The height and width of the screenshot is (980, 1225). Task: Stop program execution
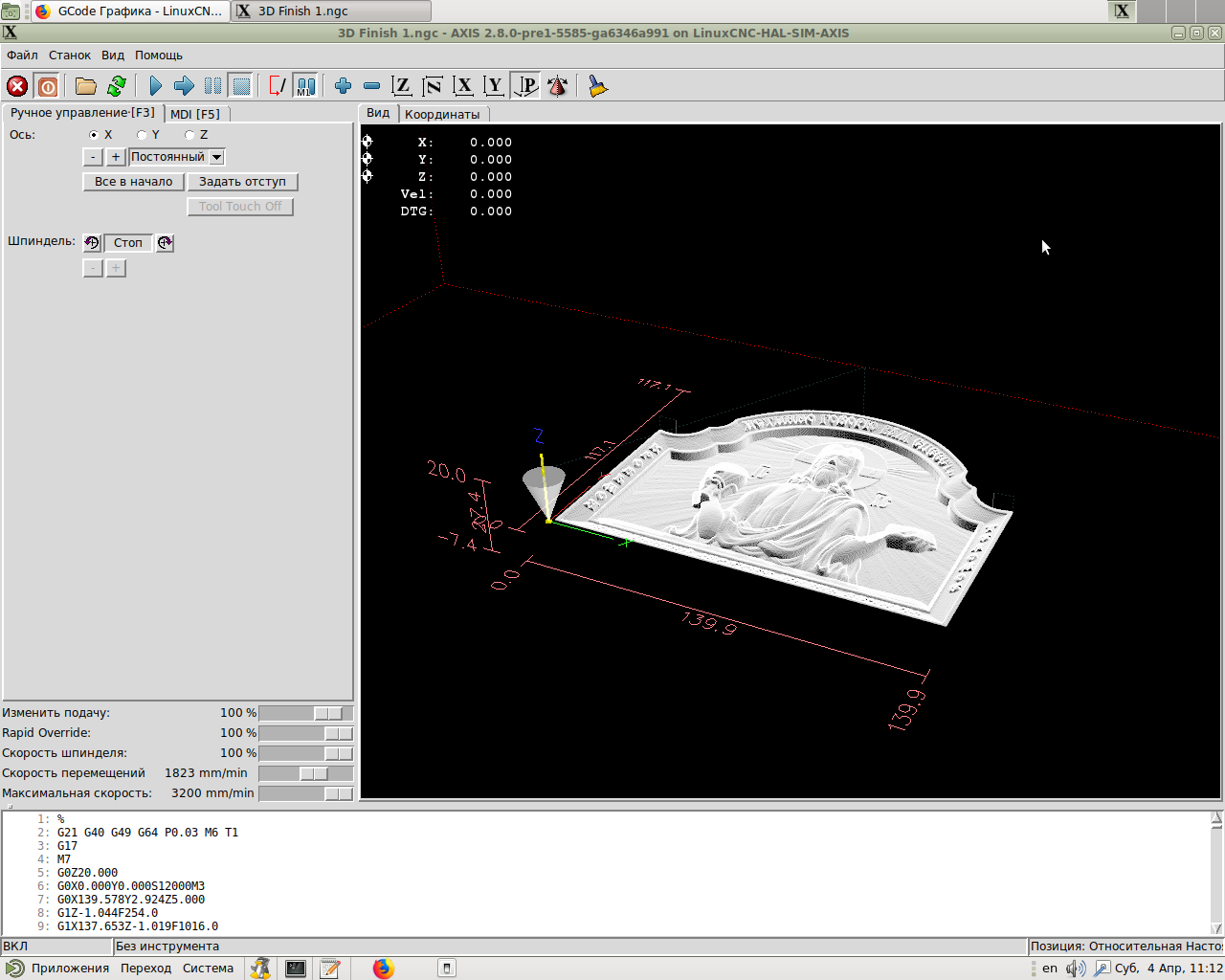[241, 86]
